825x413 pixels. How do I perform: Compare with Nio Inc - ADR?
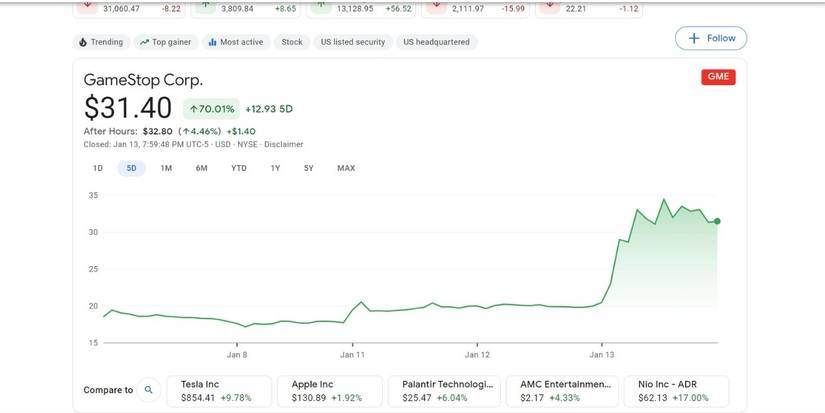676,391
